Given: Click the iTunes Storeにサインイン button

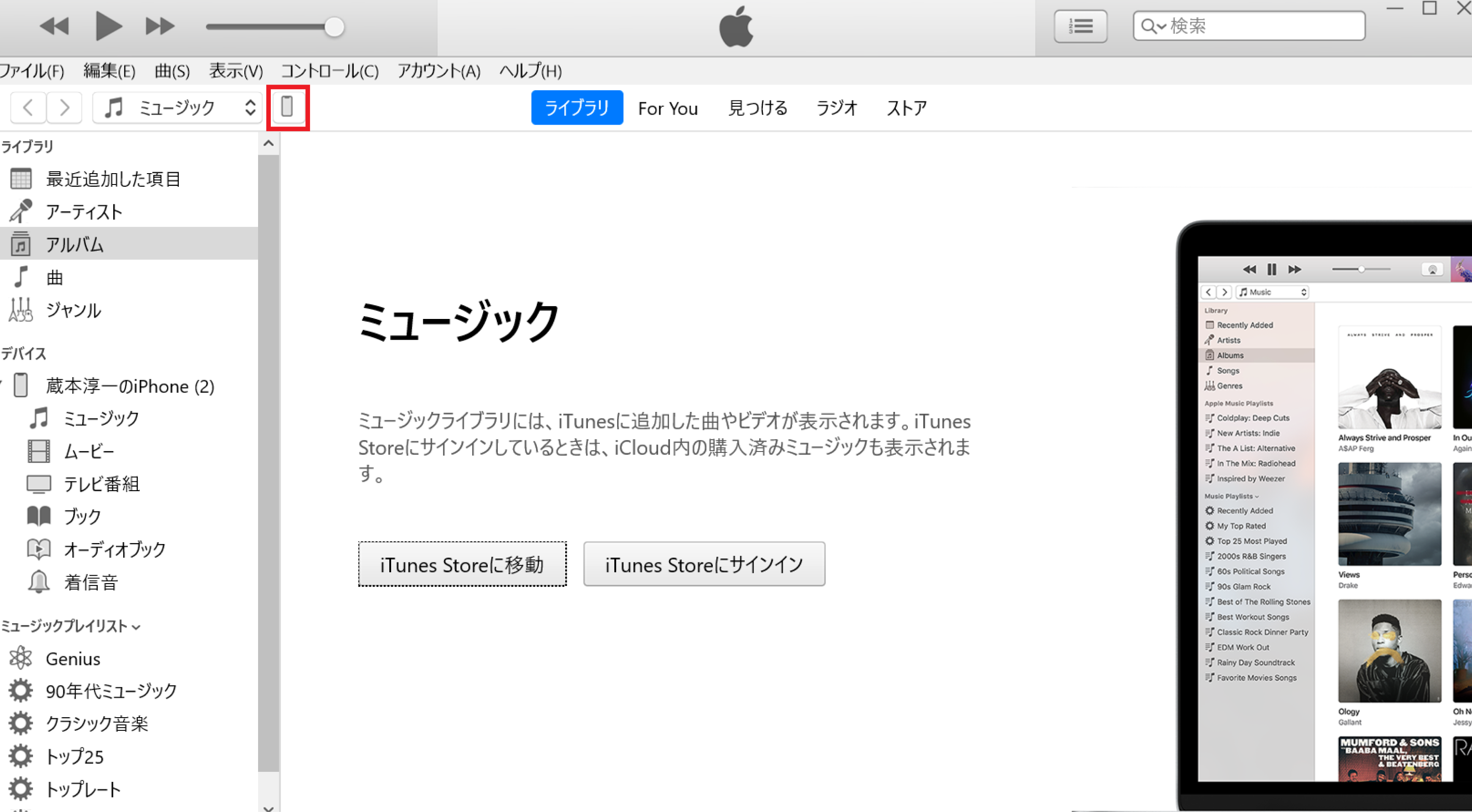Looking at the screenshot, I should pos(704,564).
